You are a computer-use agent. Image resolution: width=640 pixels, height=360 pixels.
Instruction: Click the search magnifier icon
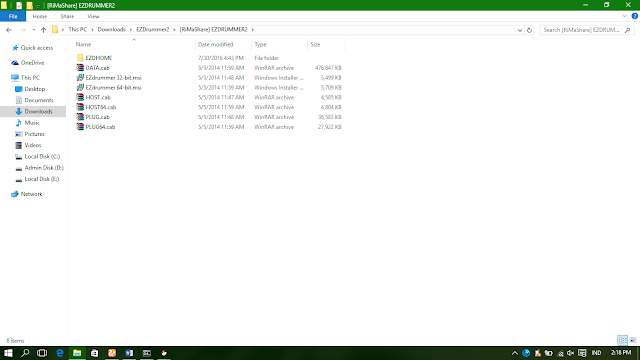tap(628, 30)
